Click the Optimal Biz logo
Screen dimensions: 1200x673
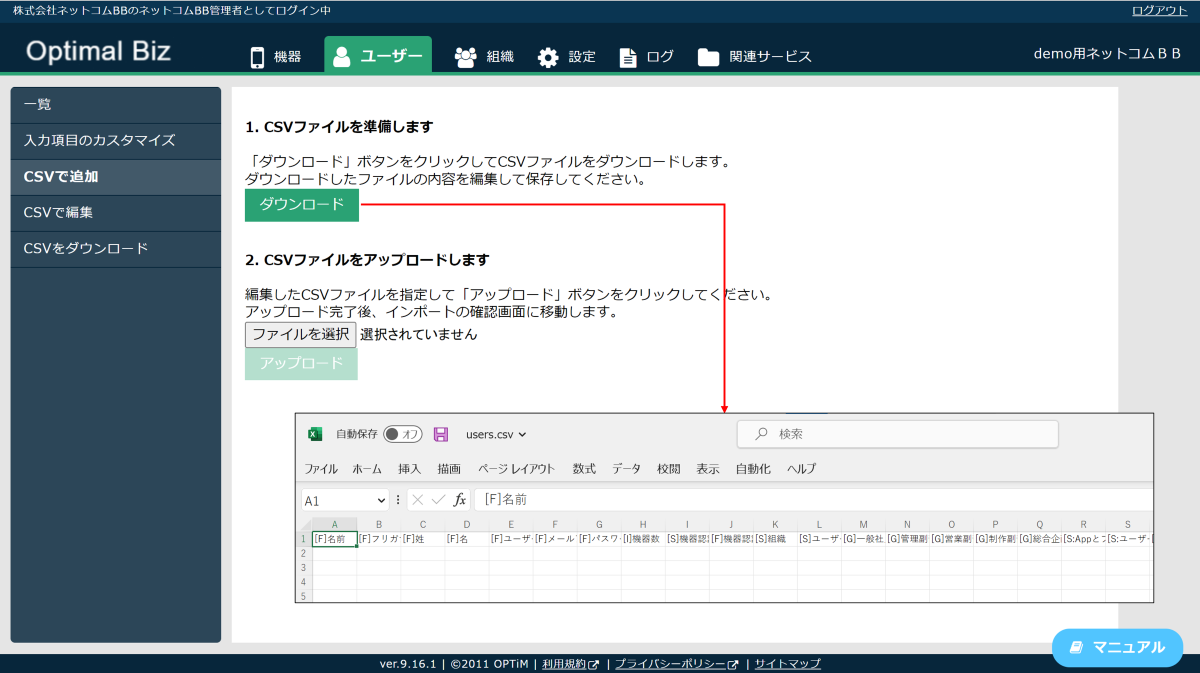click(x=98, y=51)
